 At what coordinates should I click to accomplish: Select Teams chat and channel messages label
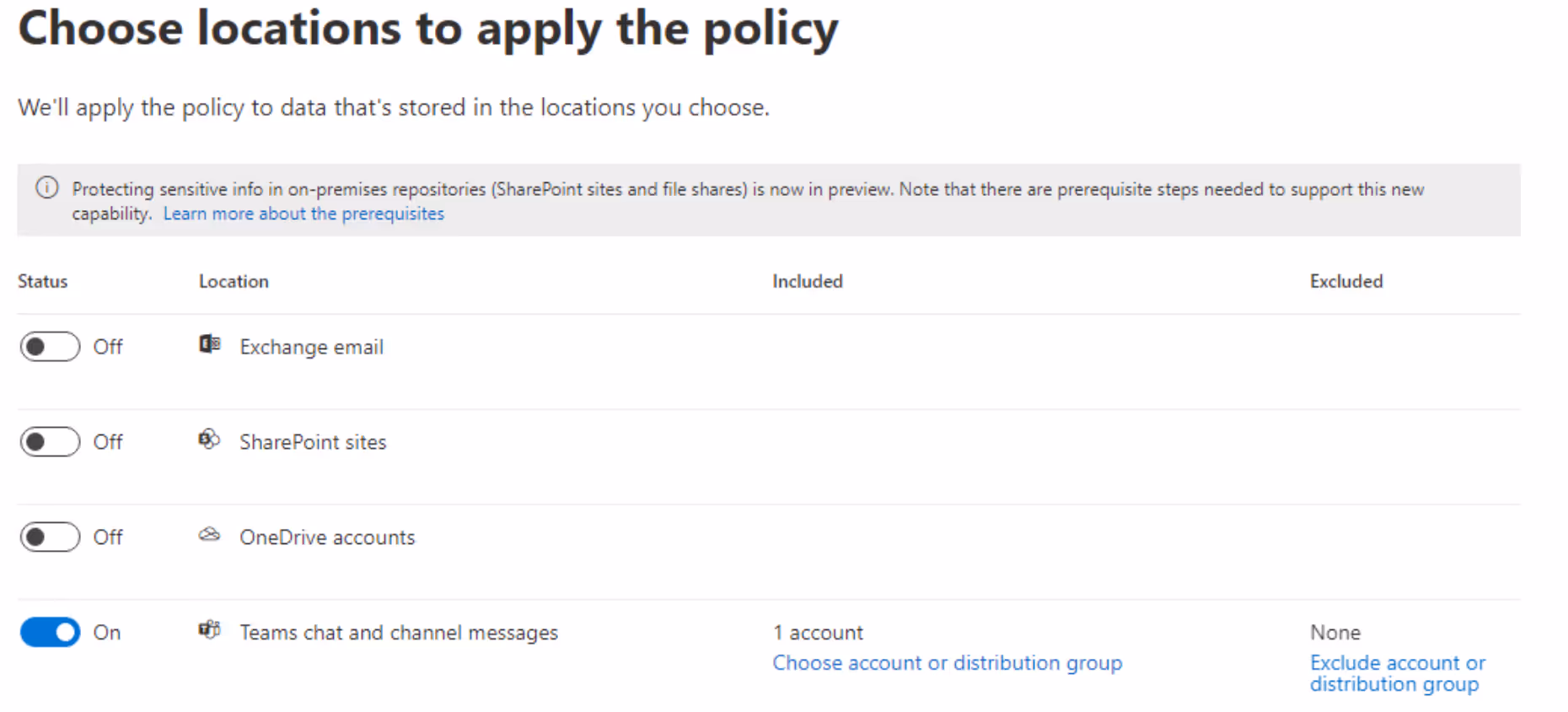(399, 633)
